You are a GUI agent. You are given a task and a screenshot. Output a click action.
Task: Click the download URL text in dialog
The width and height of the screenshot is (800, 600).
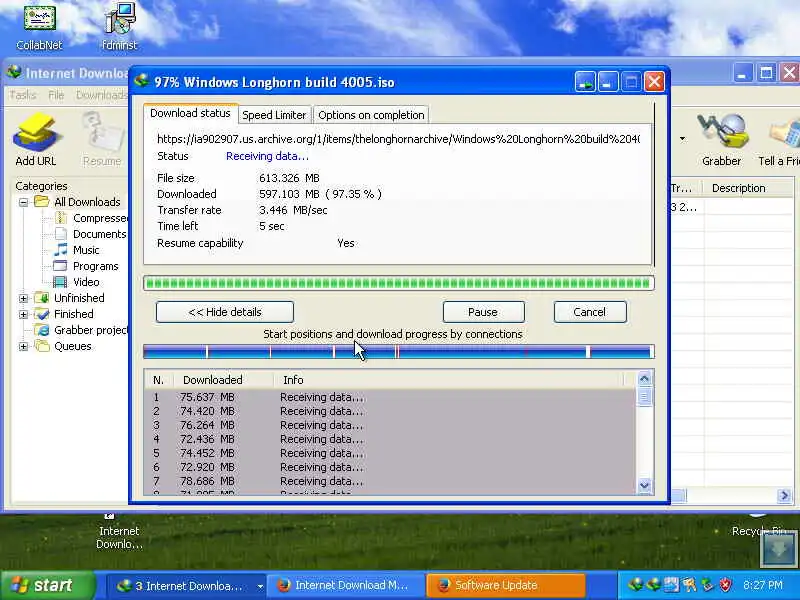398,139
